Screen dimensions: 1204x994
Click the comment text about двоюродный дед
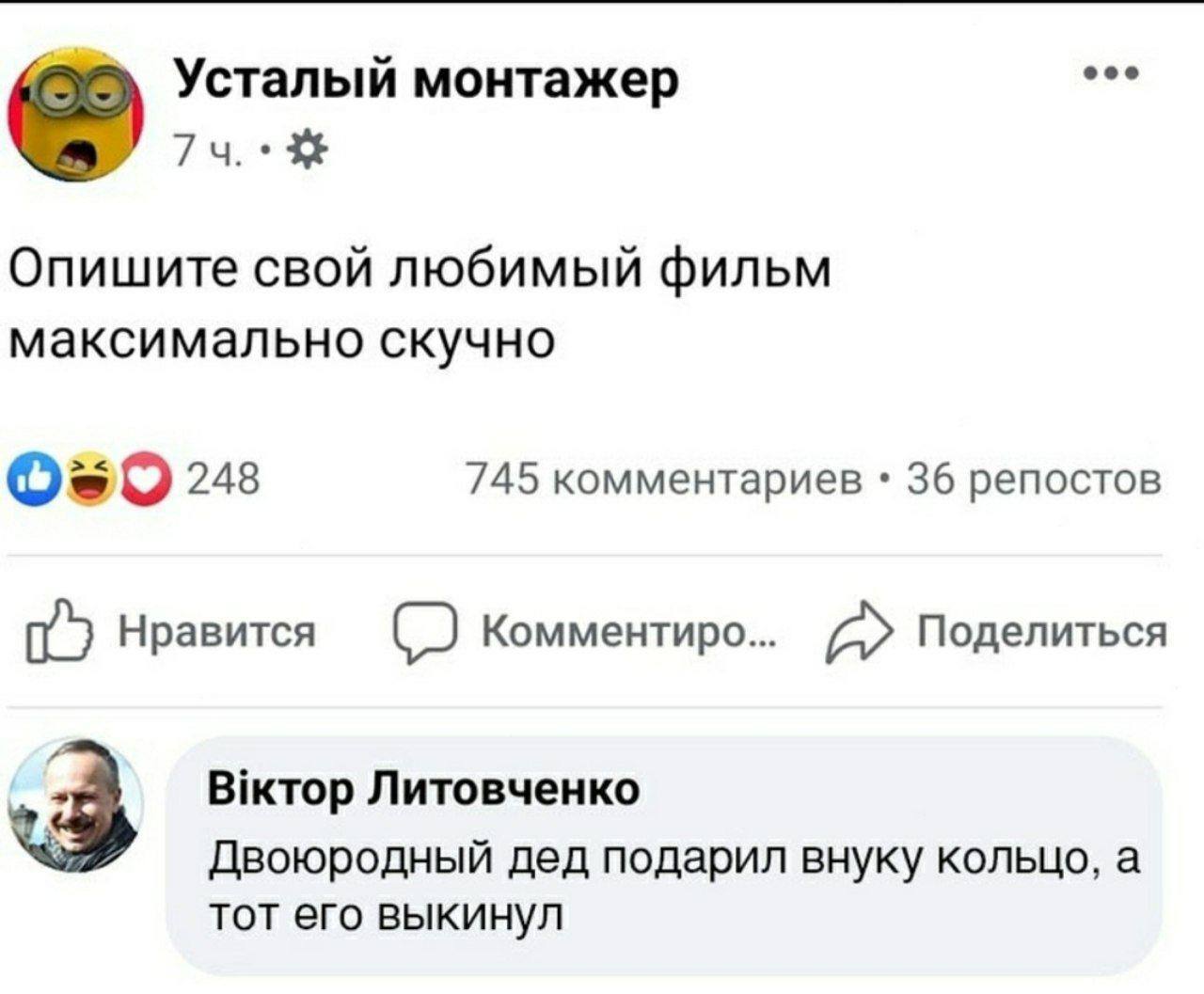coord(671,882)
